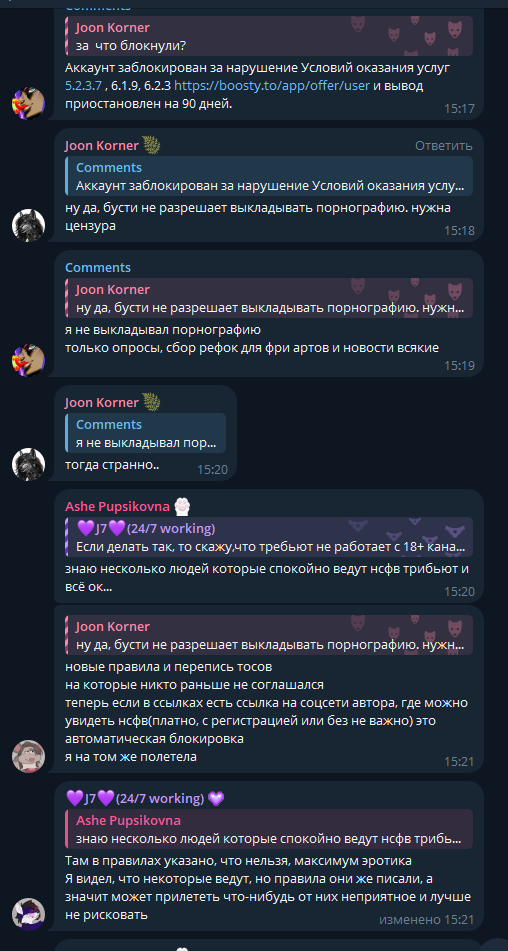Open J7's avatar near the edited message
This screenshot has height=951, width=508.
coord(28,915)
